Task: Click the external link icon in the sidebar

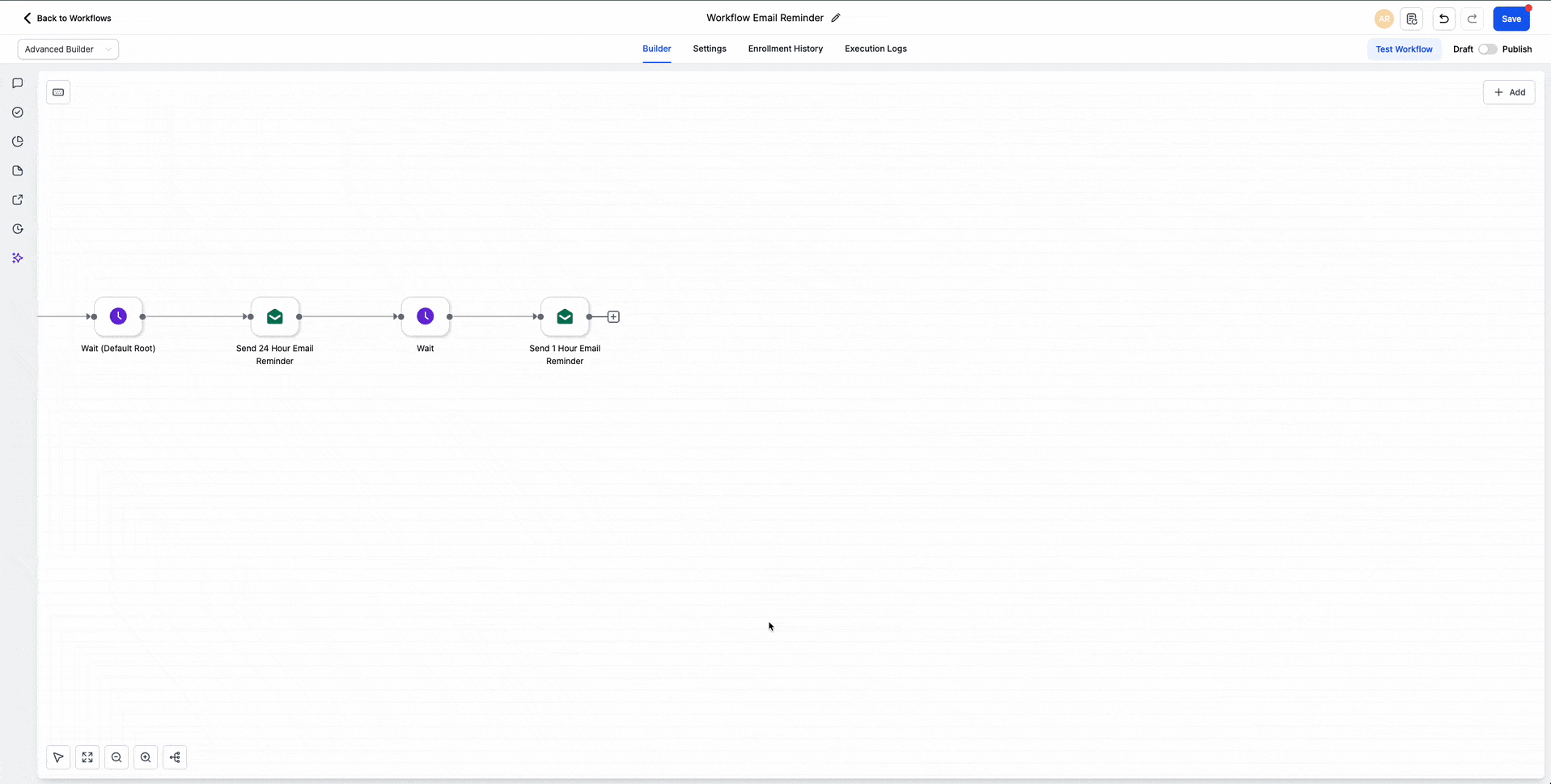Action: point(17,199)
